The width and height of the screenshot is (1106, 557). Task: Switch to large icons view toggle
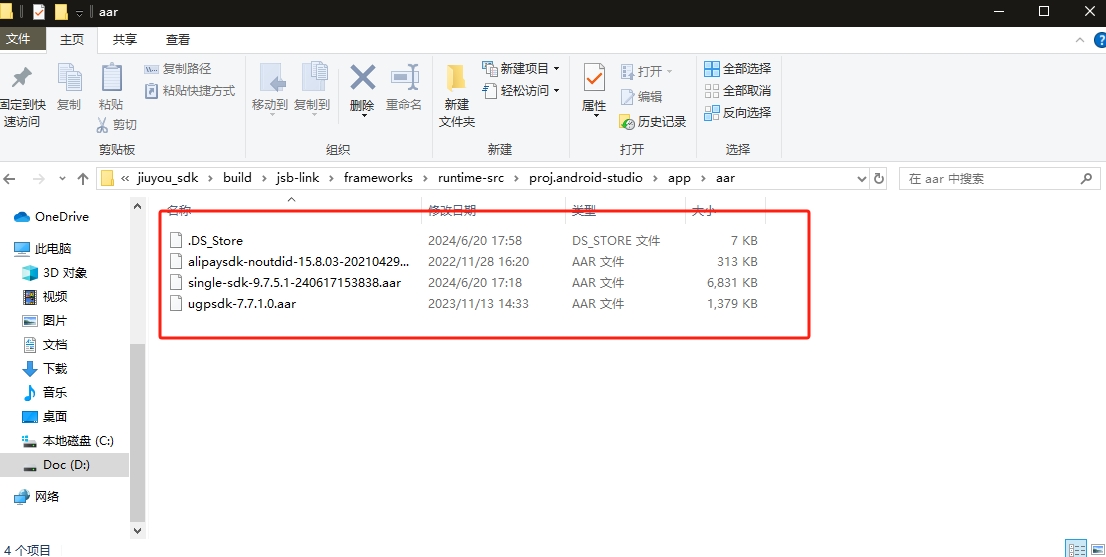coord(1096,548)
